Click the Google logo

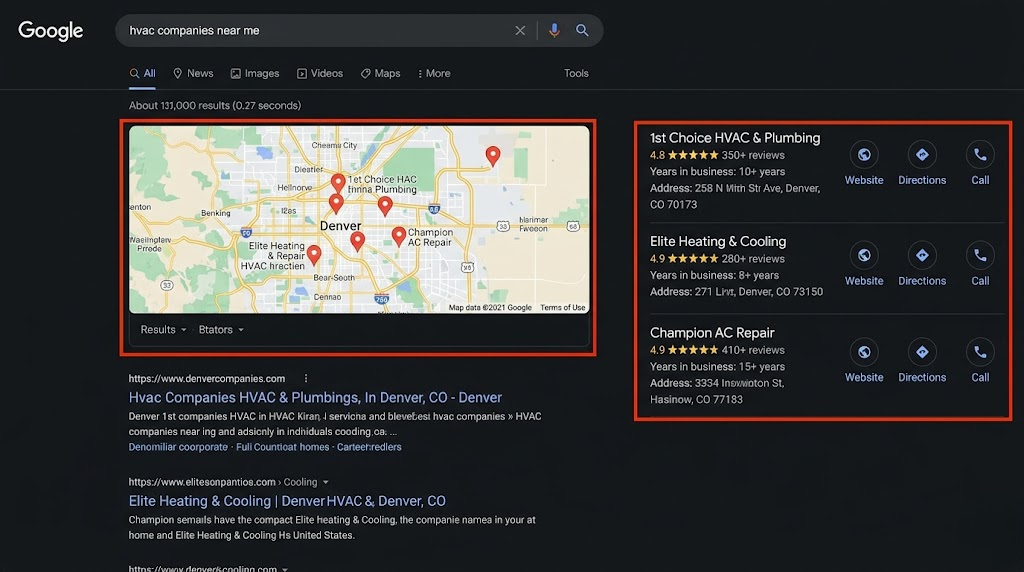[50, 31]
